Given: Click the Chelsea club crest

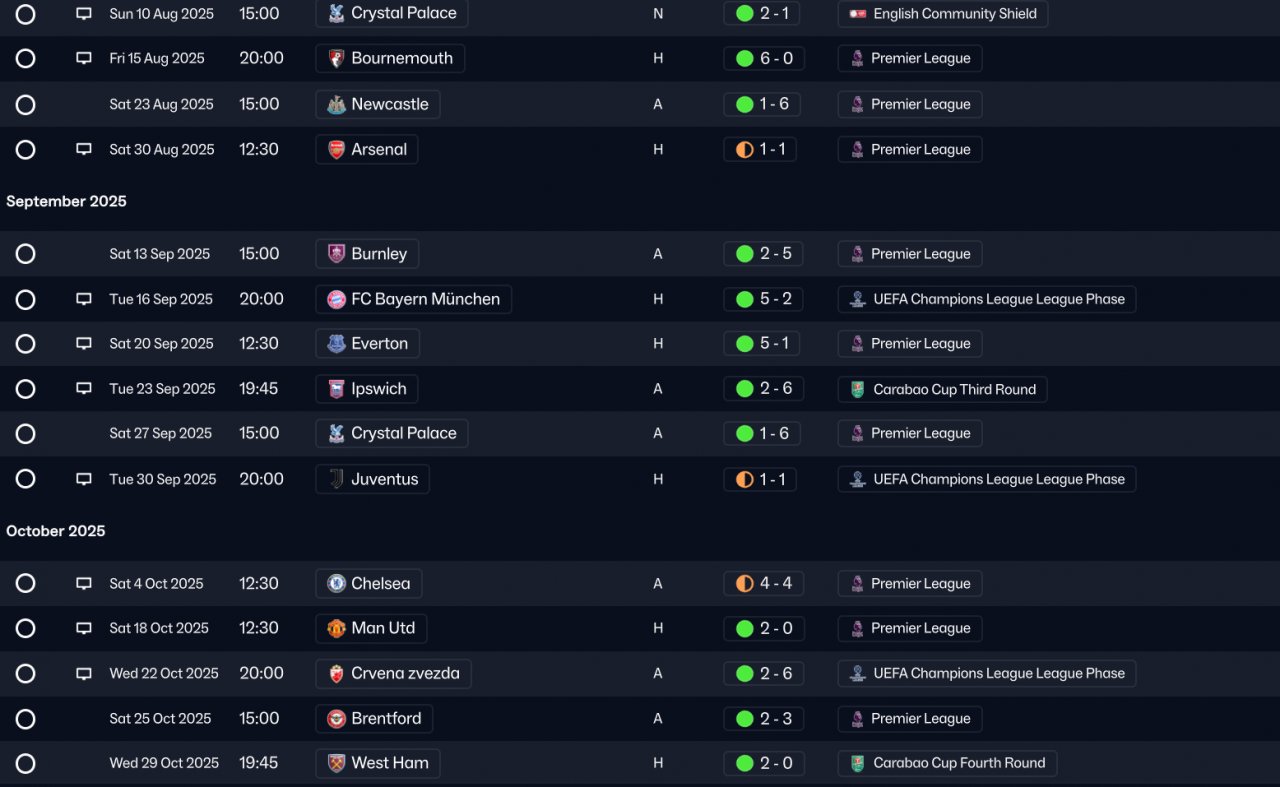Looking at the screenshot, I should pyautogui.click(x=337, y=583).
